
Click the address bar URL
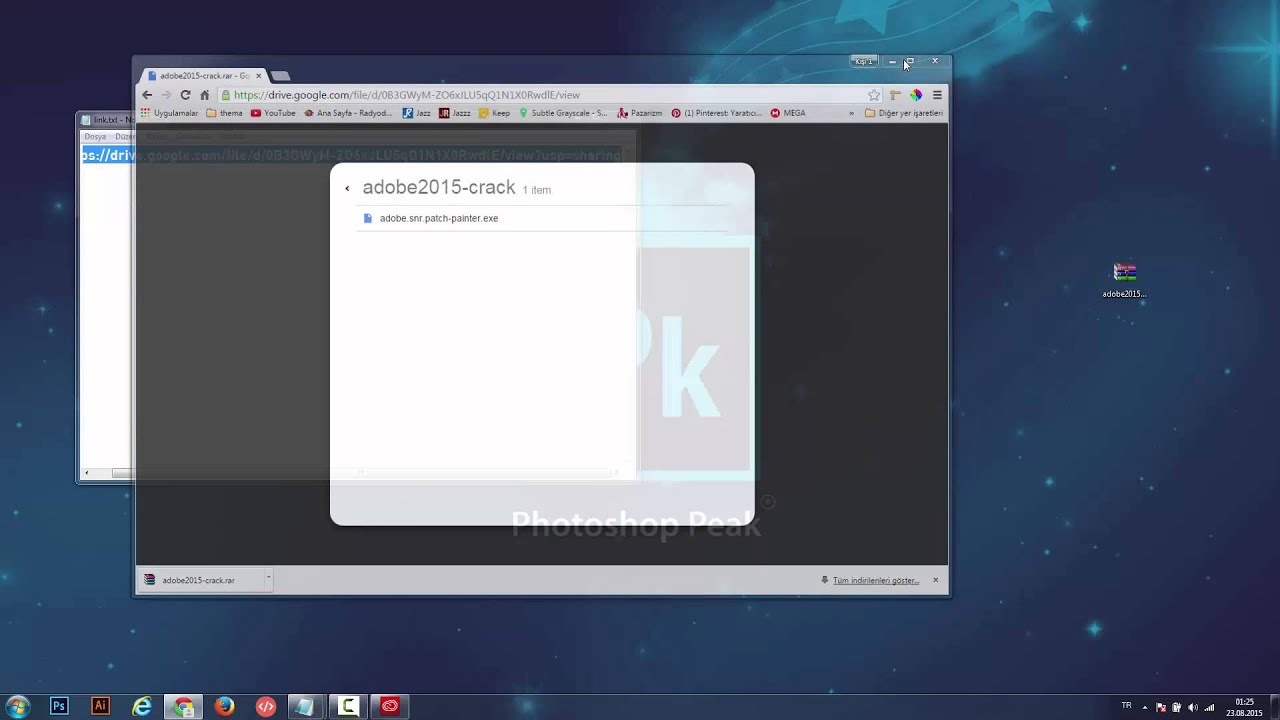pos(406,95)
